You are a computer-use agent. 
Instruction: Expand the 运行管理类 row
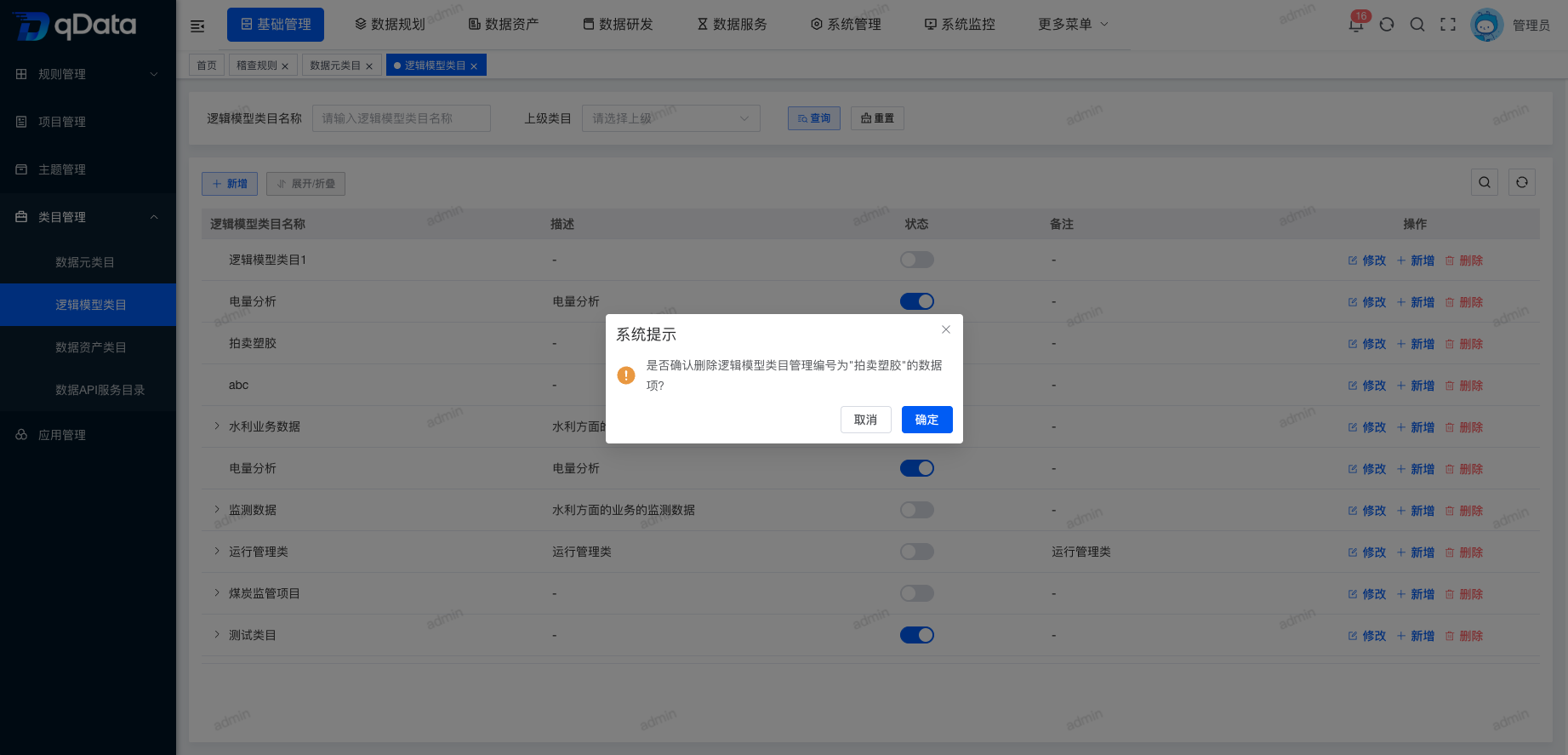(x=217, y=551)
